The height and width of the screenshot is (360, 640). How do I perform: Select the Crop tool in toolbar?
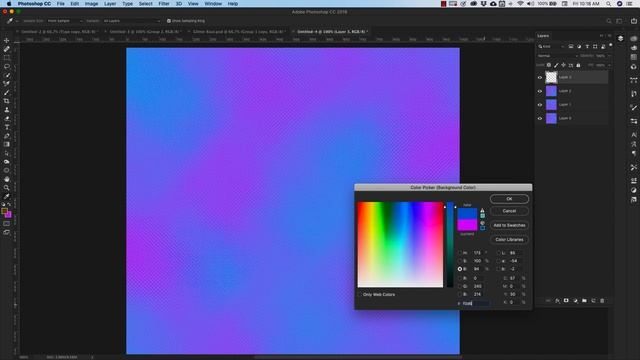(x=7, y=101)
